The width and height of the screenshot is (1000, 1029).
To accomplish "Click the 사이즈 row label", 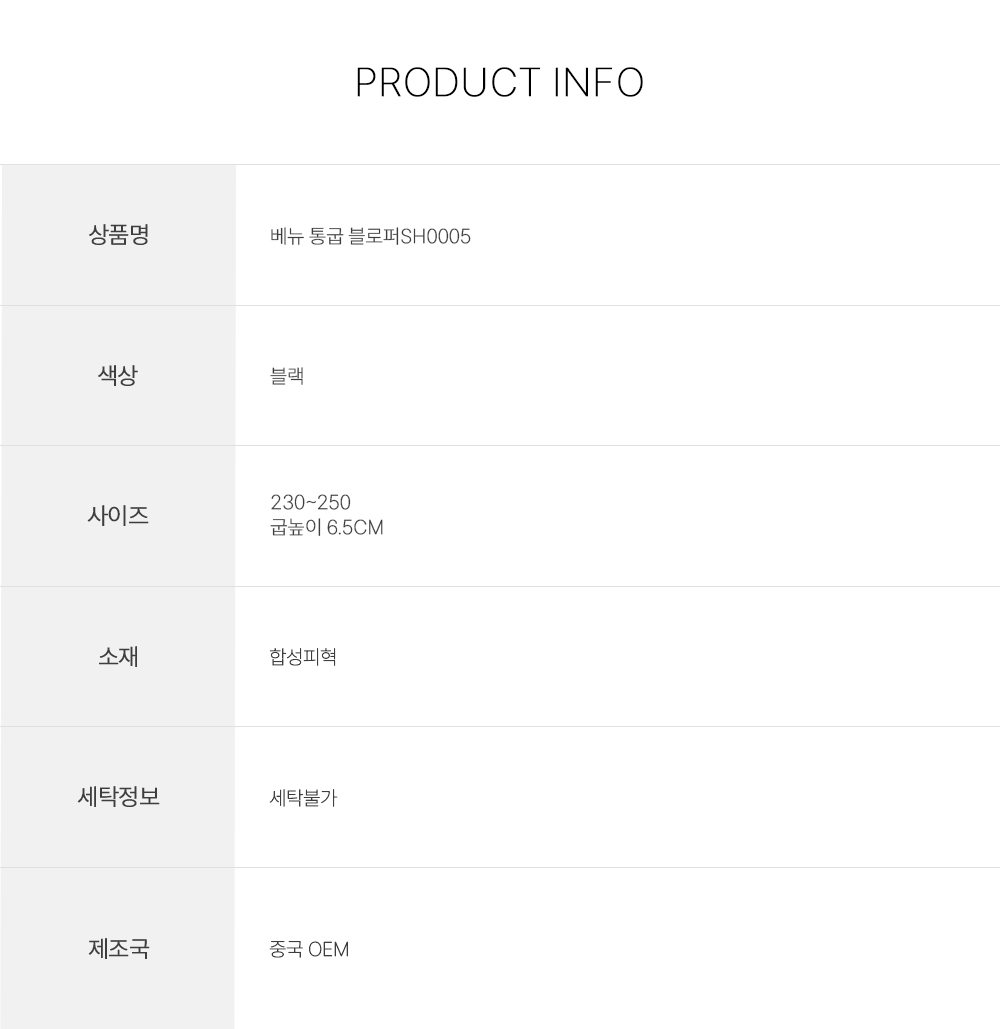I will coord(118,516).
